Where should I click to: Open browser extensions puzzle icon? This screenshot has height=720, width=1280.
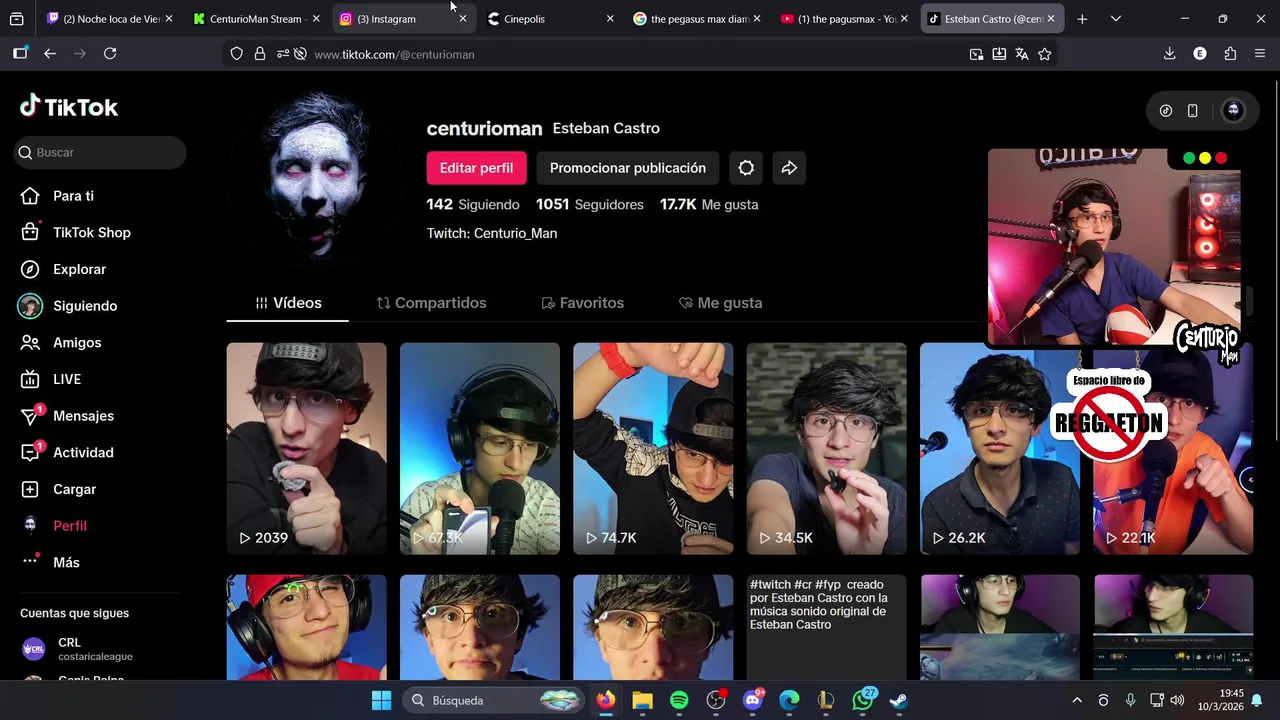(x=1230, y=54)
